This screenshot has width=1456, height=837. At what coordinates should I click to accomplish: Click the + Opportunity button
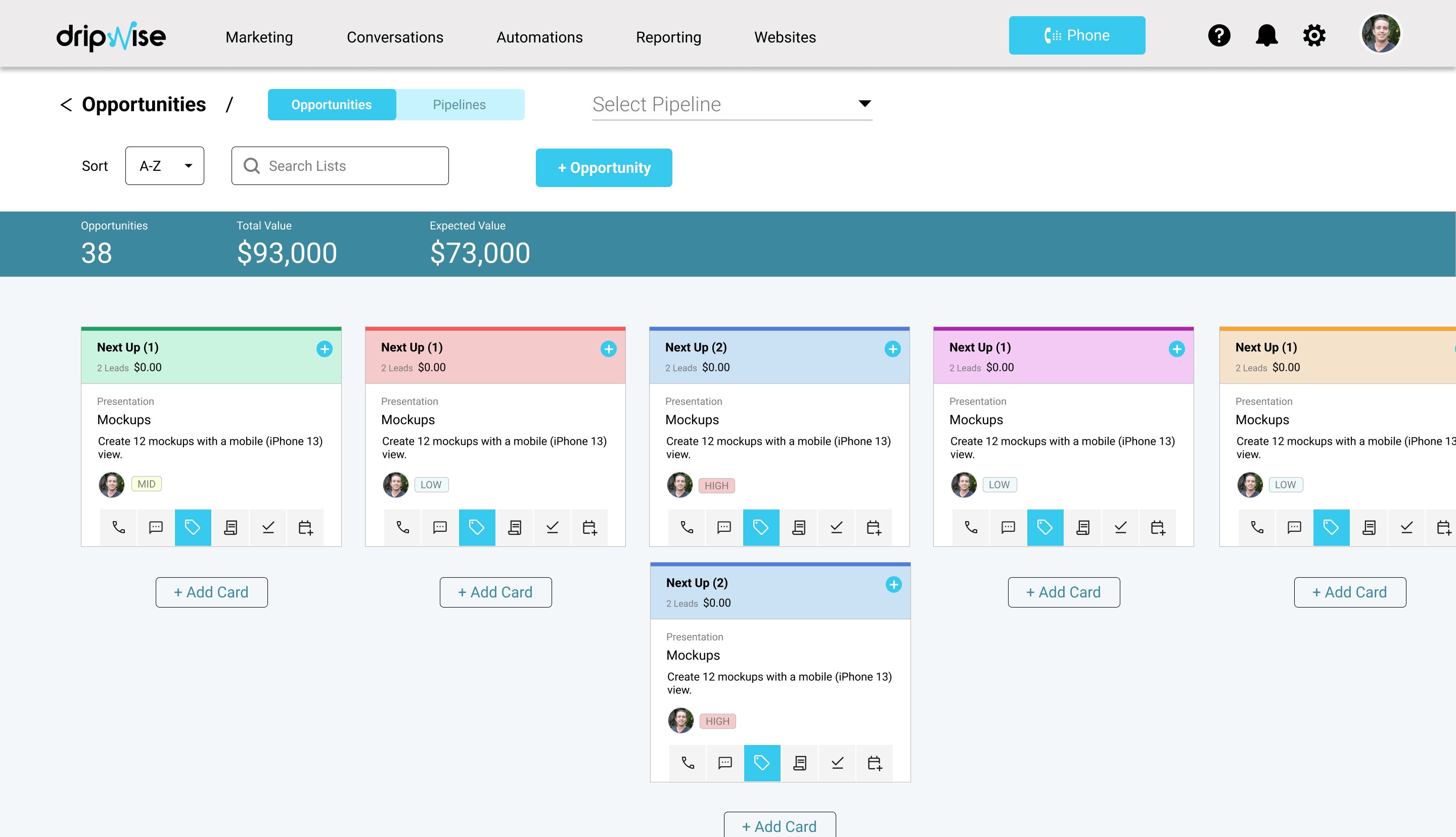(x=604, y=168)
